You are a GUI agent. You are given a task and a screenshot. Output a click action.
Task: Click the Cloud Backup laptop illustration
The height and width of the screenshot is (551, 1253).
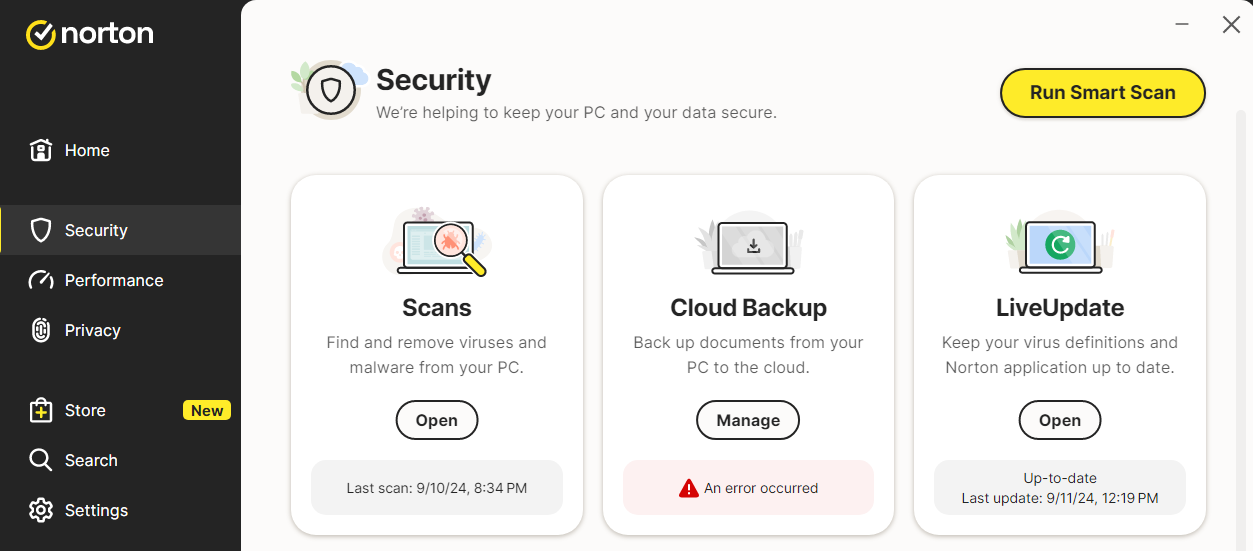[x=749, y=246]
